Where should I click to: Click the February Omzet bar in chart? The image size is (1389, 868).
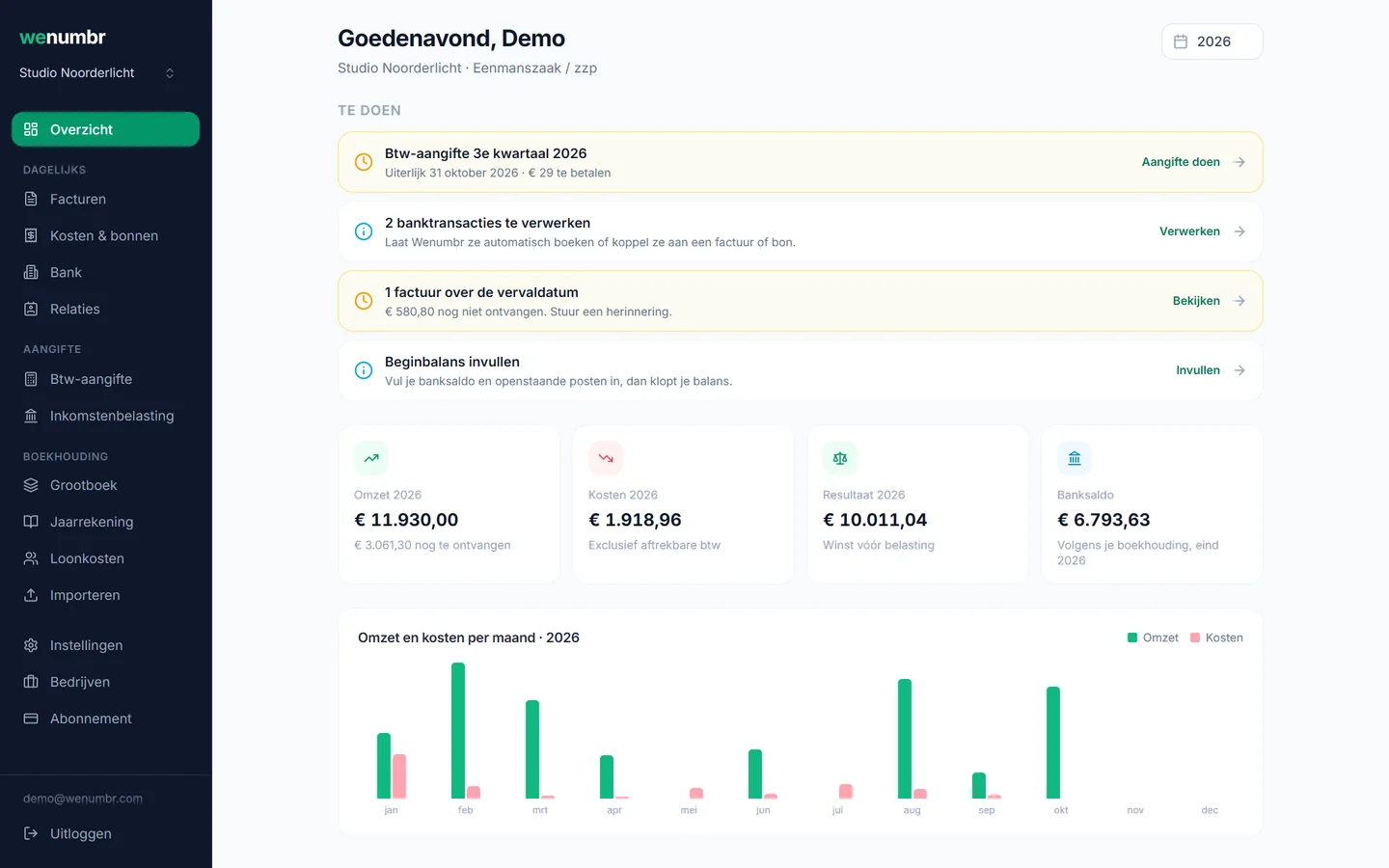click(x=458, y=730)
